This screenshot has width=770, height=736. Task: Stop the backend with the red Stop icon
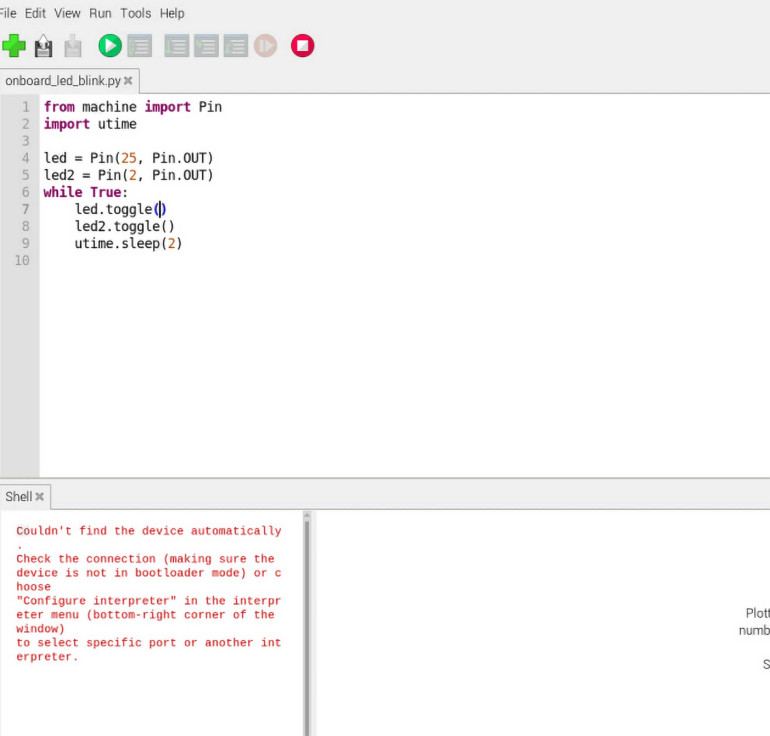point(302,46)
